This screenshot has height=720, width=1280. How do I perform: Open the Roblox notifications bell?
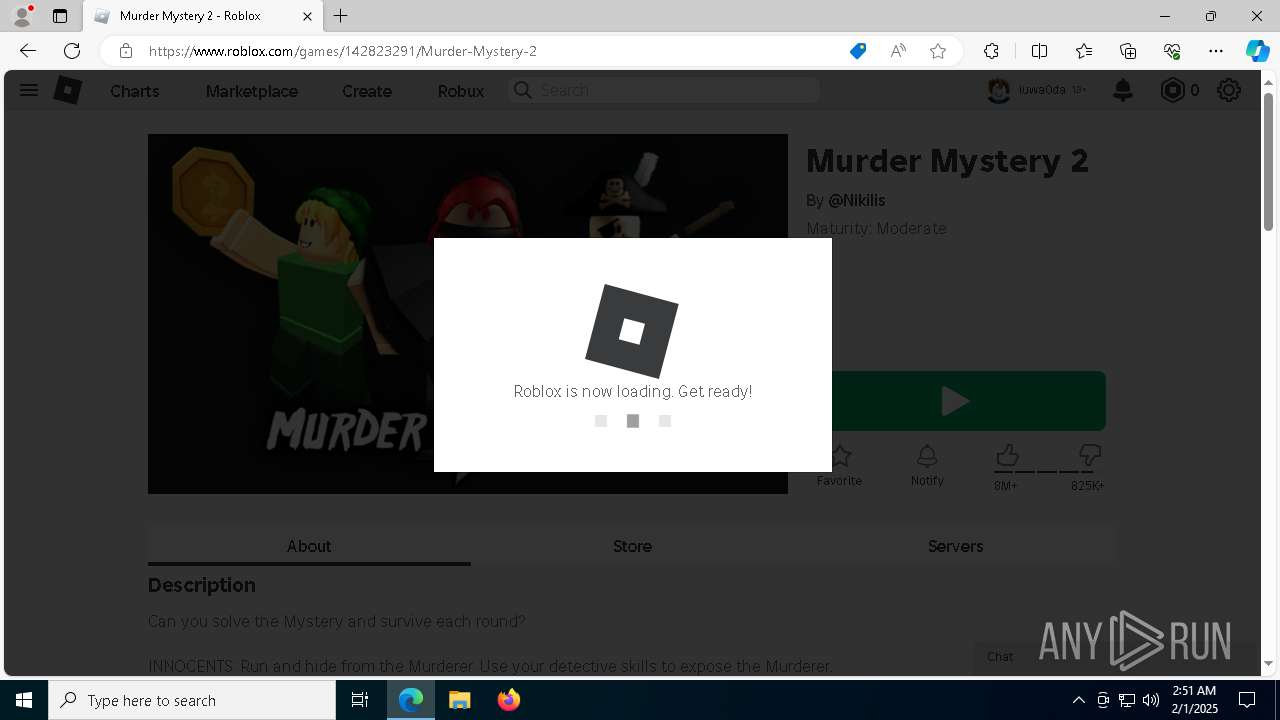coord(1123,90)
